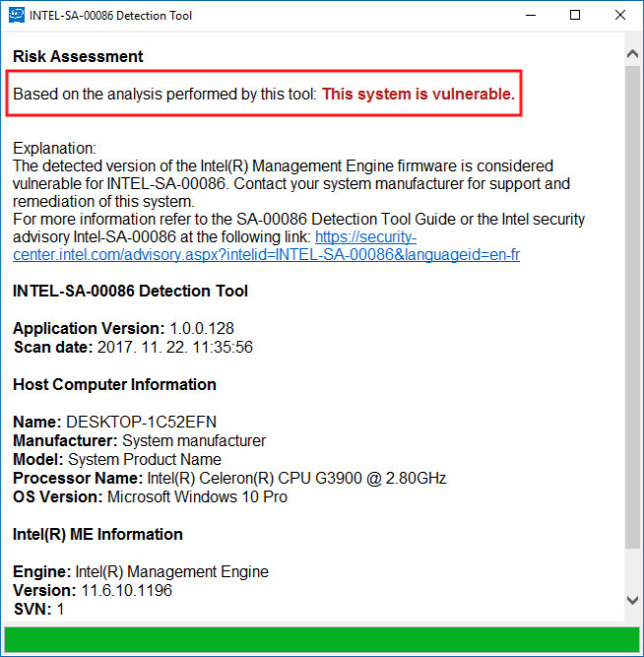This screenshot has width=644, height=657.
Task: Click the green progress bar
Action: coord(321,639)
